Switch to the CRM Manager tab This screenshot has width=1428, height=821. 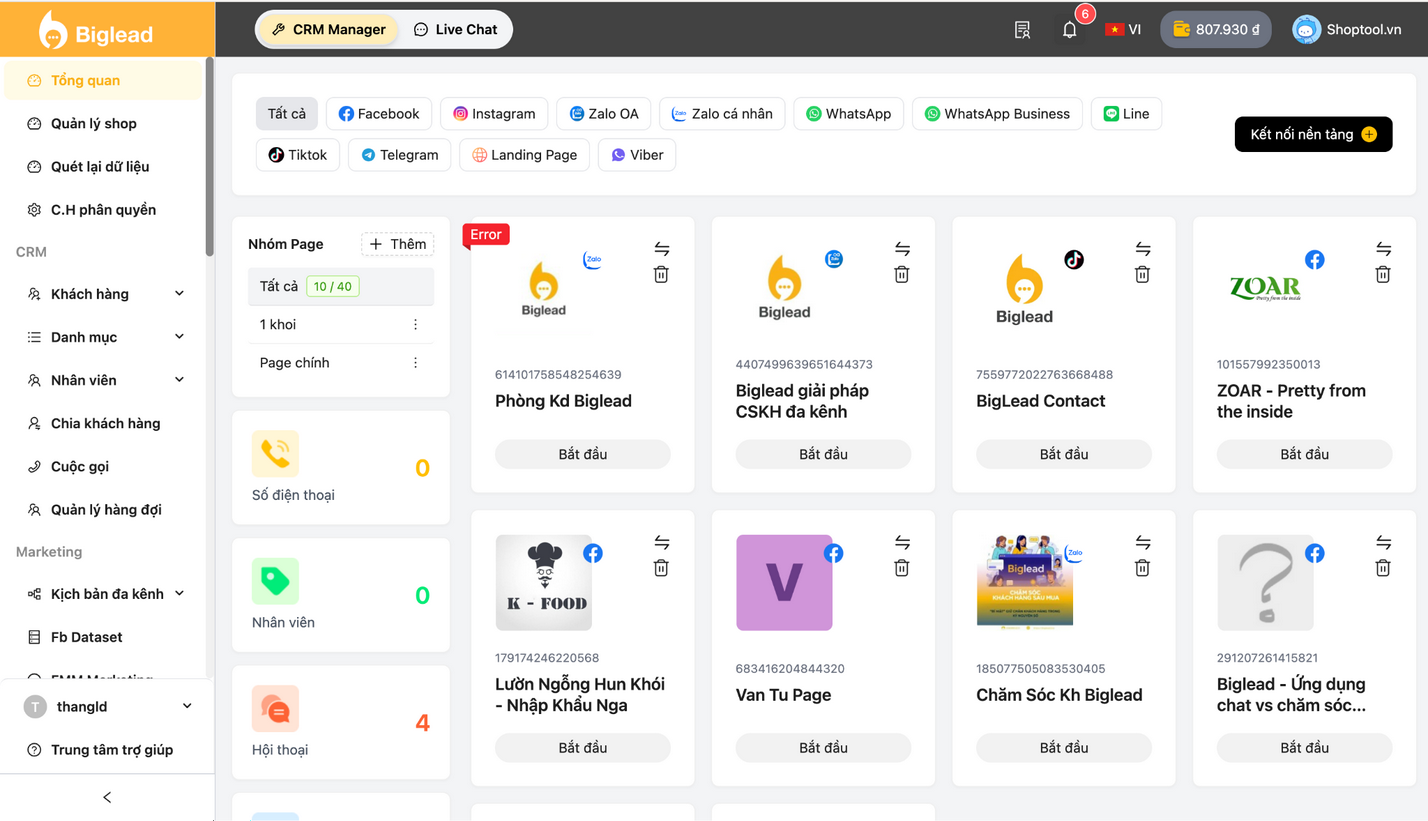click(328, 30)
